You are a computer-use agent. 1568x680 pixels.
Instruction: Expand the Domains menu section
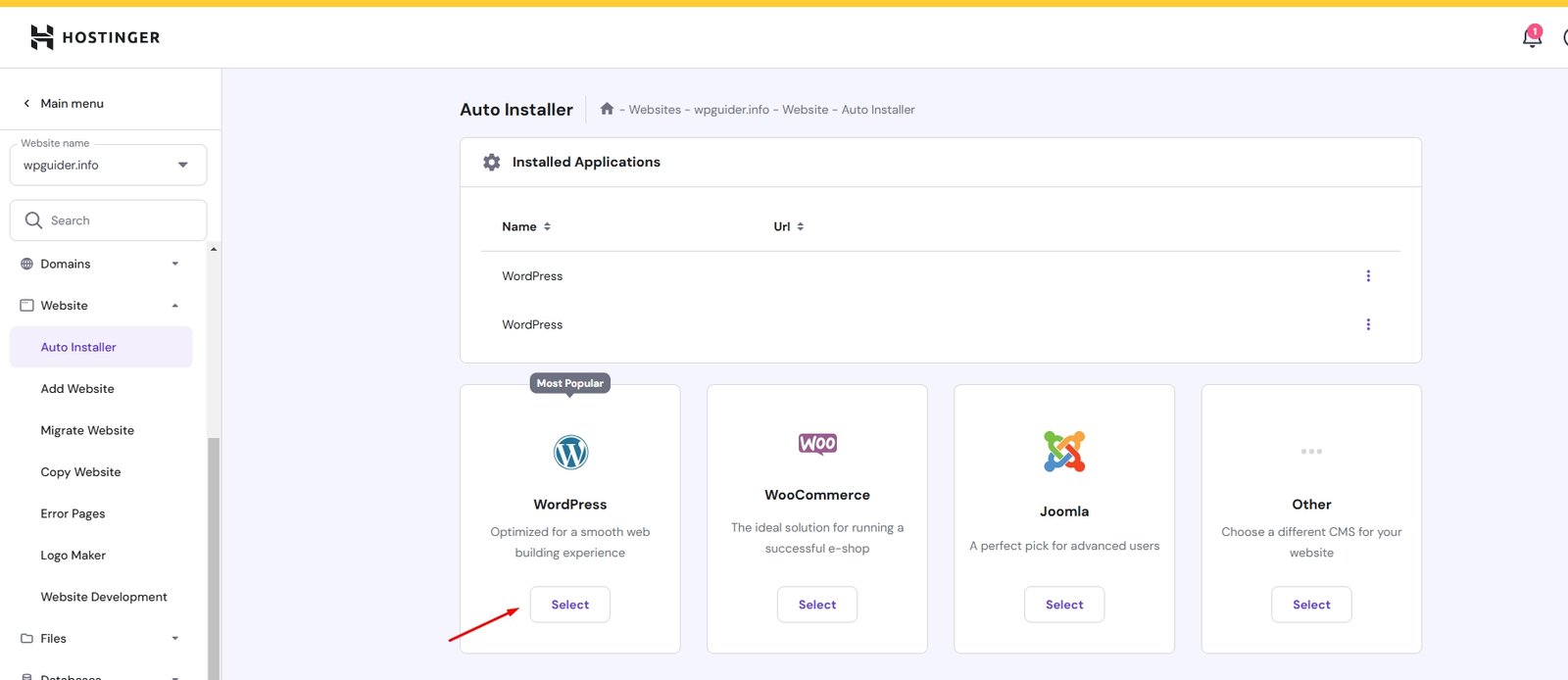(x=175, y=264)
